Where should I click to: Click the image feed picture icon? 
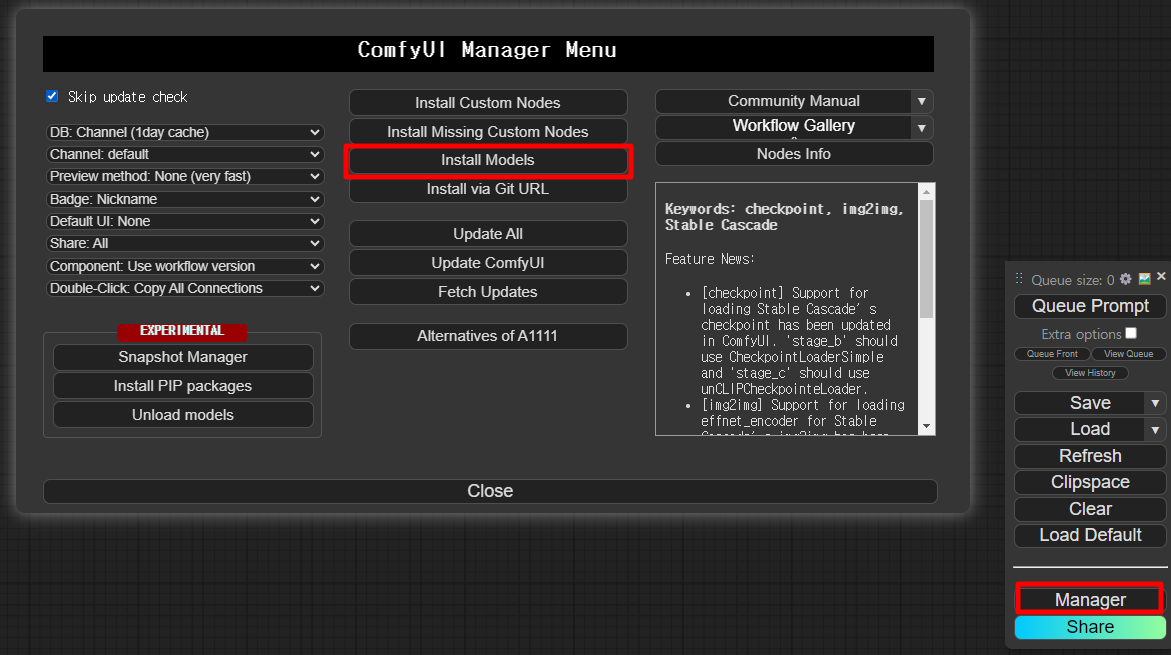click(1144, 279)
